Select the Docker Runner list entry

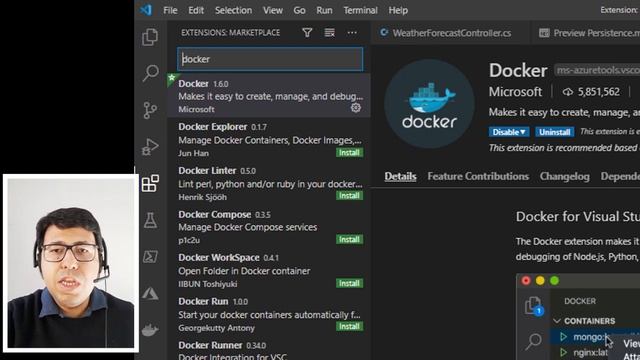tap(269, 349)
